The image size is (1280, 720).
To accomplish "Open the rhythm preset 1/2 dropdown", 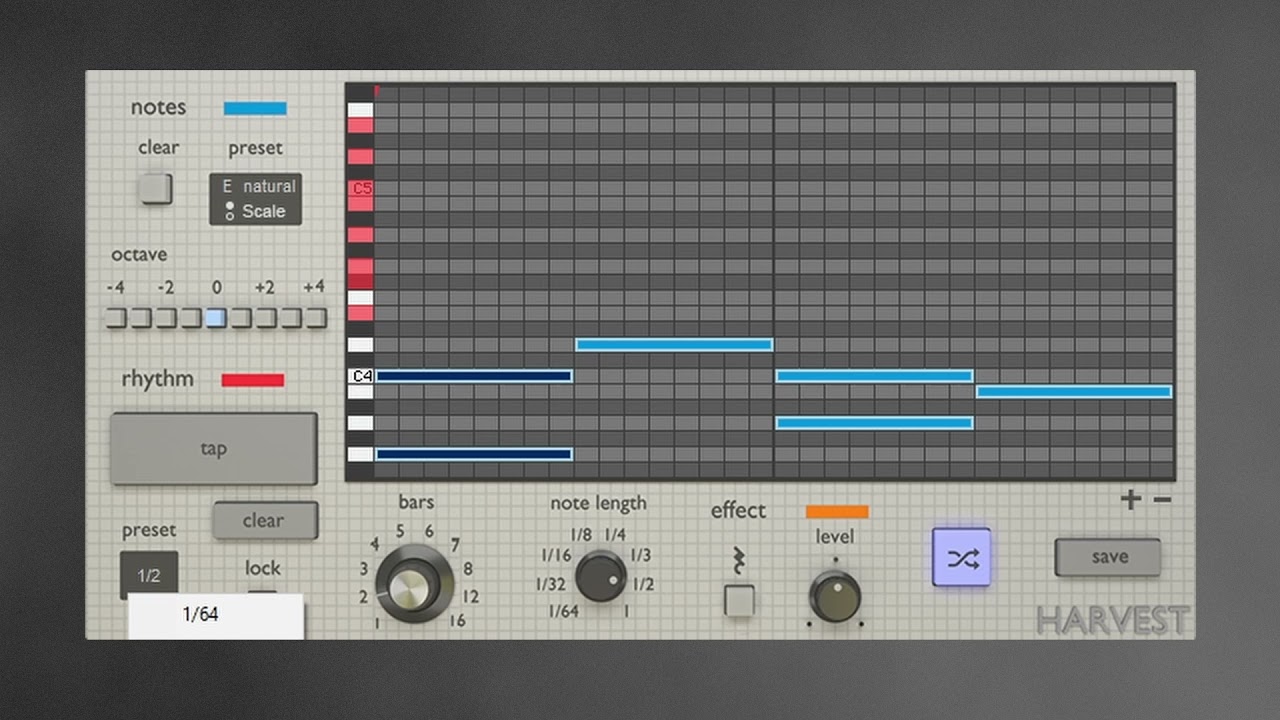I will coord(149,575).
